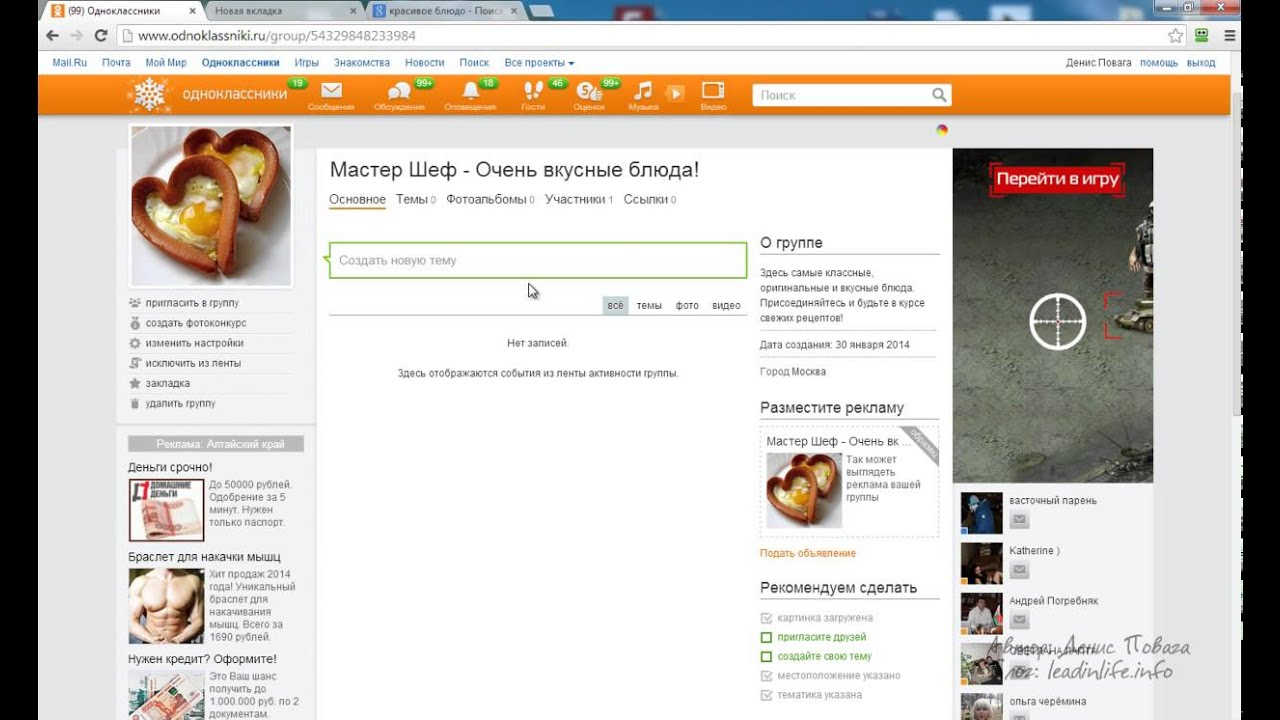Select the Основное tab
The height and width of the screenshot is (720, 1280).
tap(357, 199)
